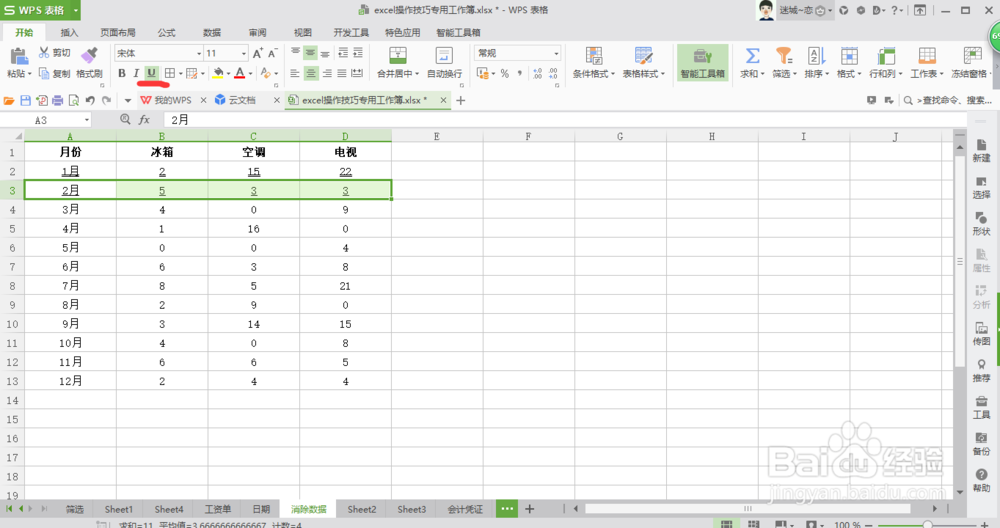Open the 帮助 help icon in right sidebar
The width and height of the screenshot is (1000, 528).
pyautogui.click(x=981, y=481)
